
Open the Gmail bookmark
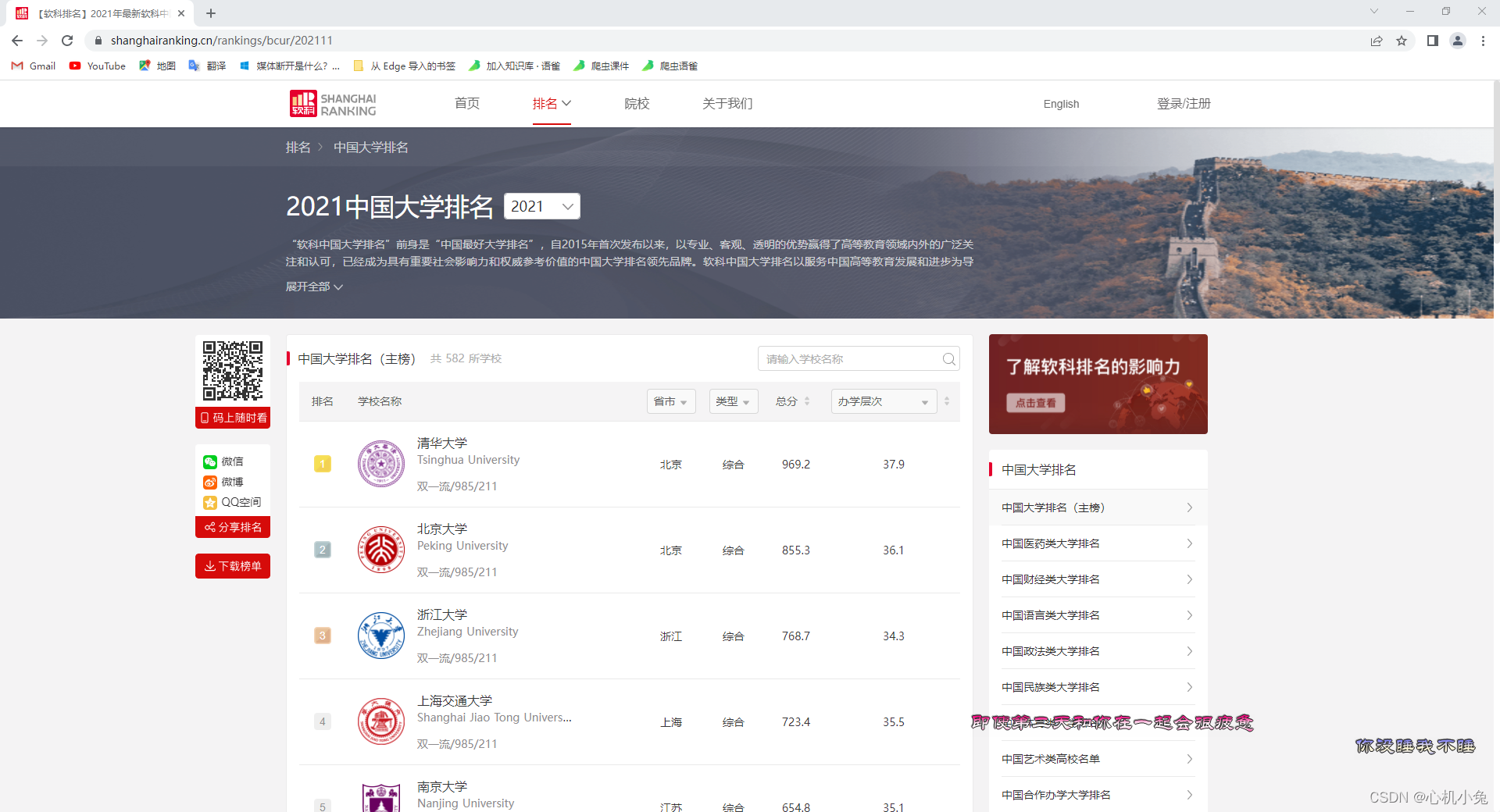(x=34, y=66)
